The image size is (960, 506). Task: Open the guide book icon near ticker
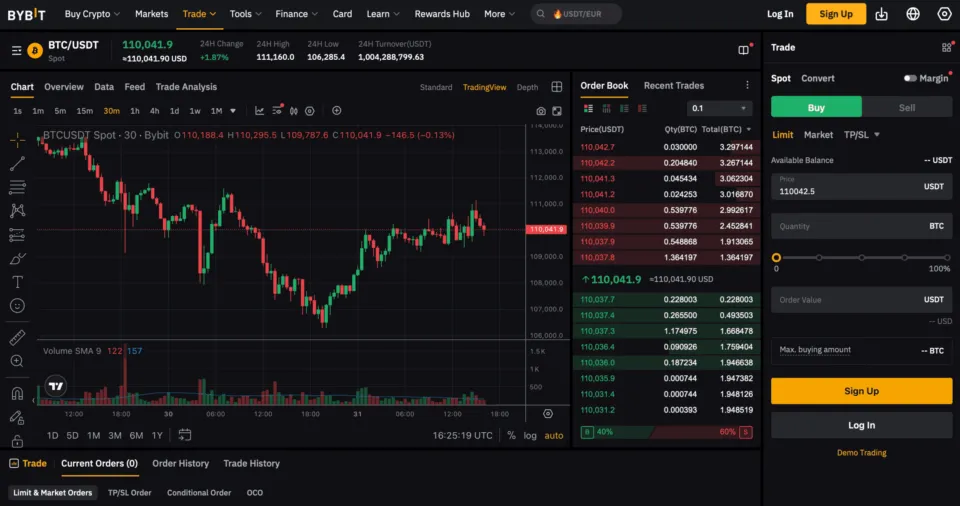(x=743, y=50)
